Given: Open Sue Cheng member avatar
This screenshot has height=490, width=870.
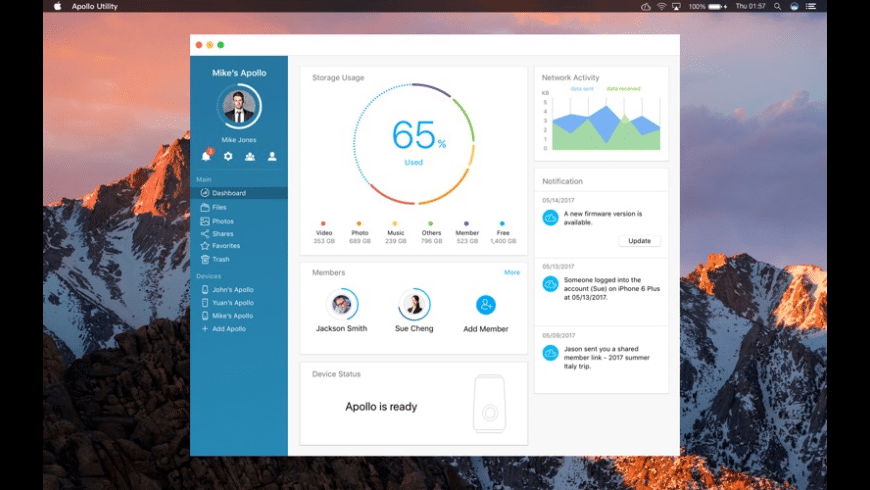Looking at the screenshot, I should click(x=414, y=304).
